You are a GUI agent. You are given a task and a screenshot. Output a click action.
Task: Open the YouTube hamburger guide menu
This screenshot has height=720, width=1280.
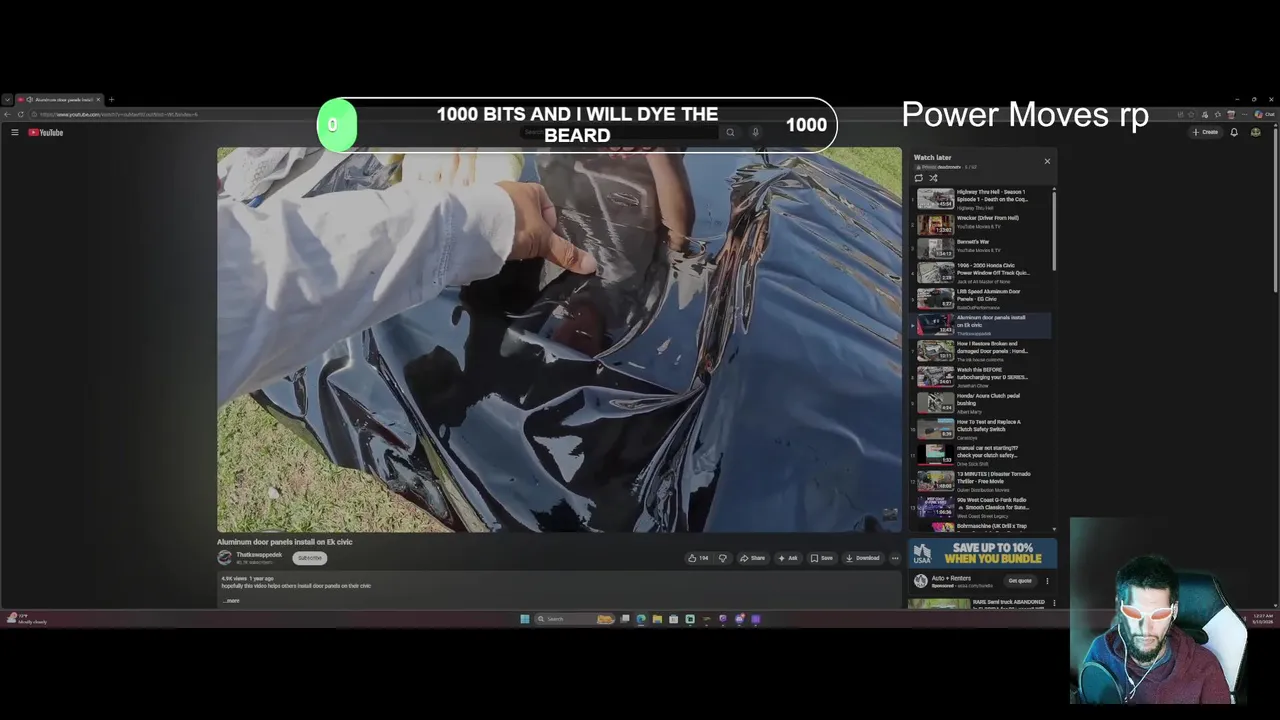(15, 132)
